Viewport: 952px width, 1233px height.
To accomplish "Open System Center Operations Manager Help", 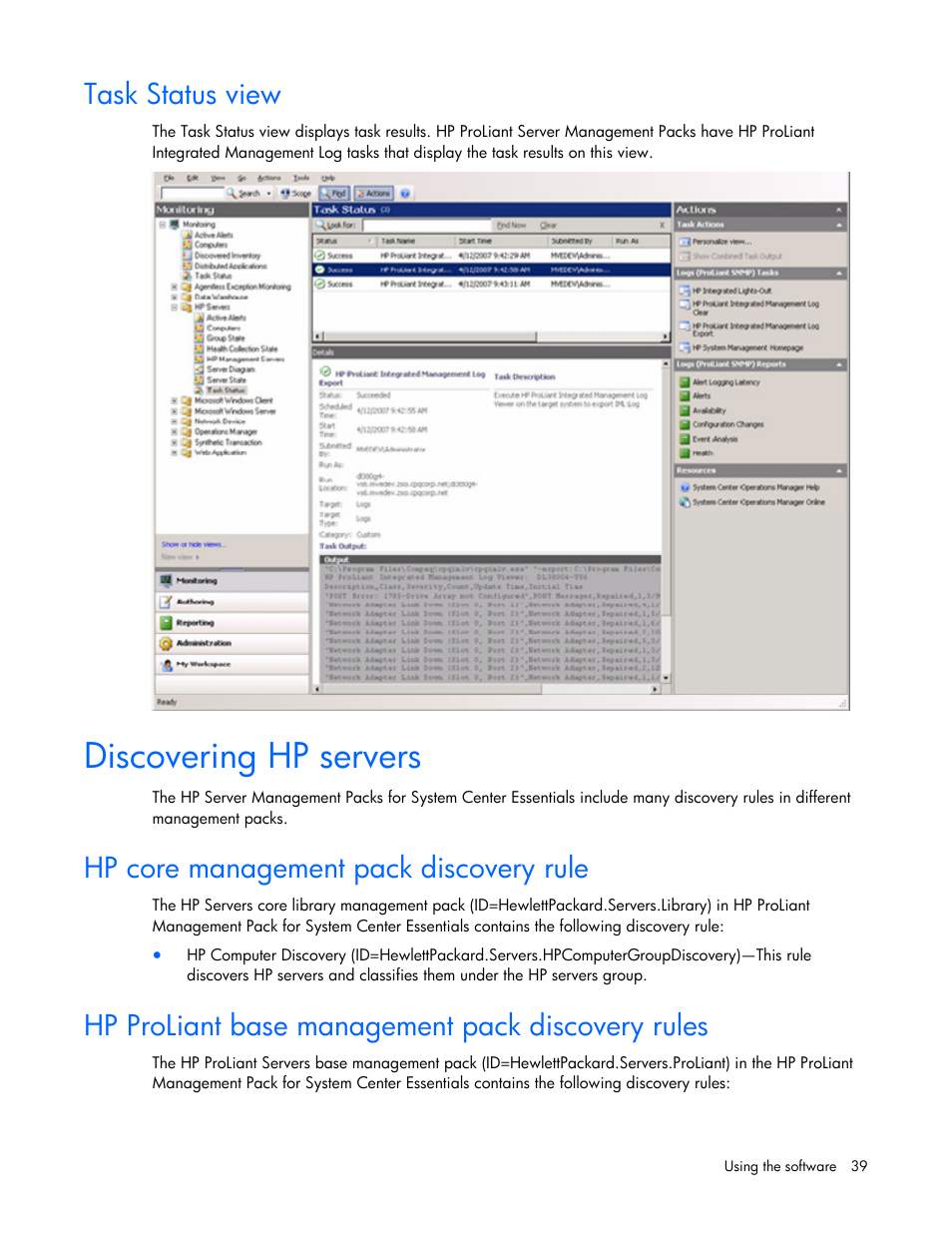I will pyautogui.click(x=749, y=487).
